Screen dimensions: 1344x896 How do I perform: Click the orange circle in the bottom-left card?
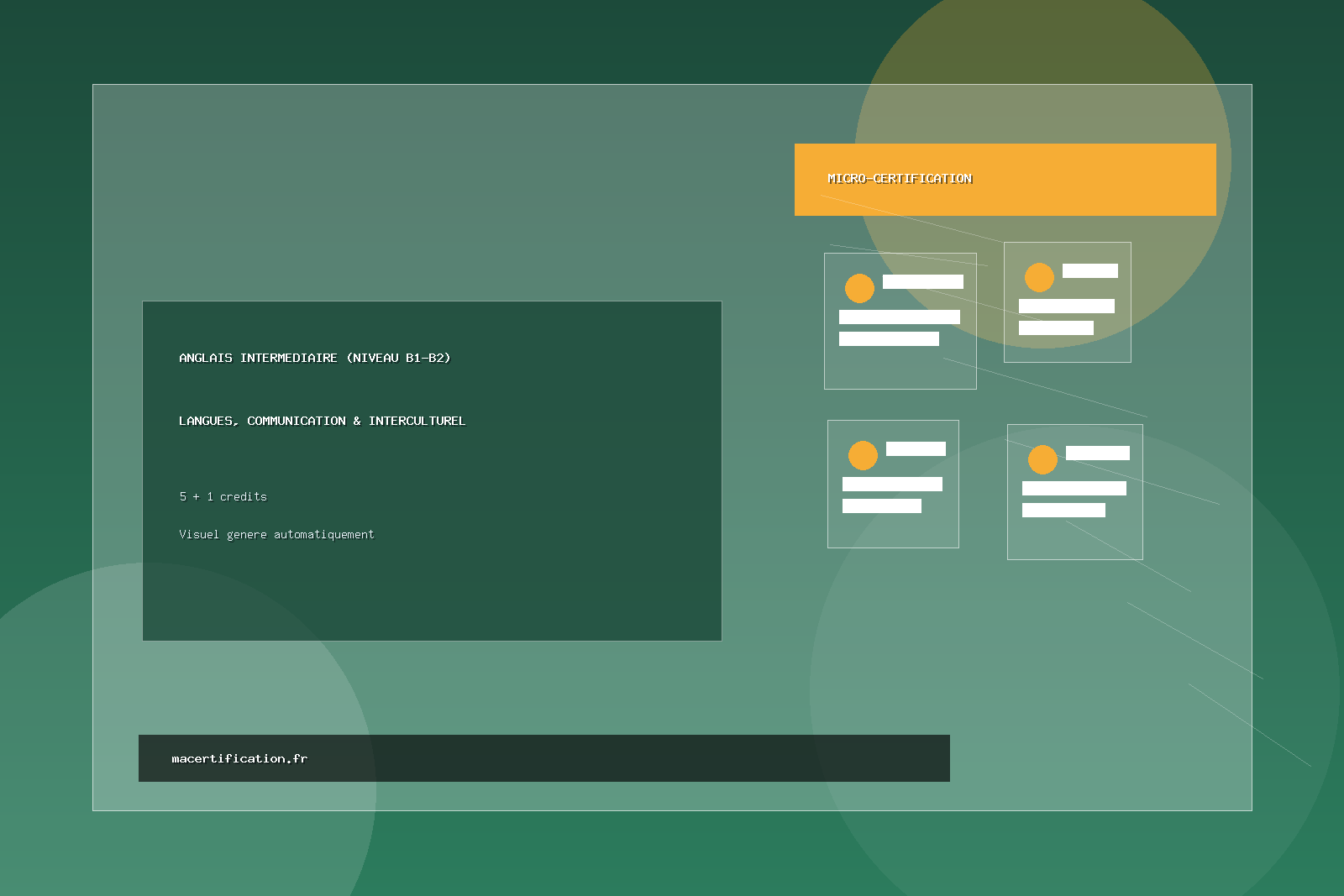pos(863,455)
